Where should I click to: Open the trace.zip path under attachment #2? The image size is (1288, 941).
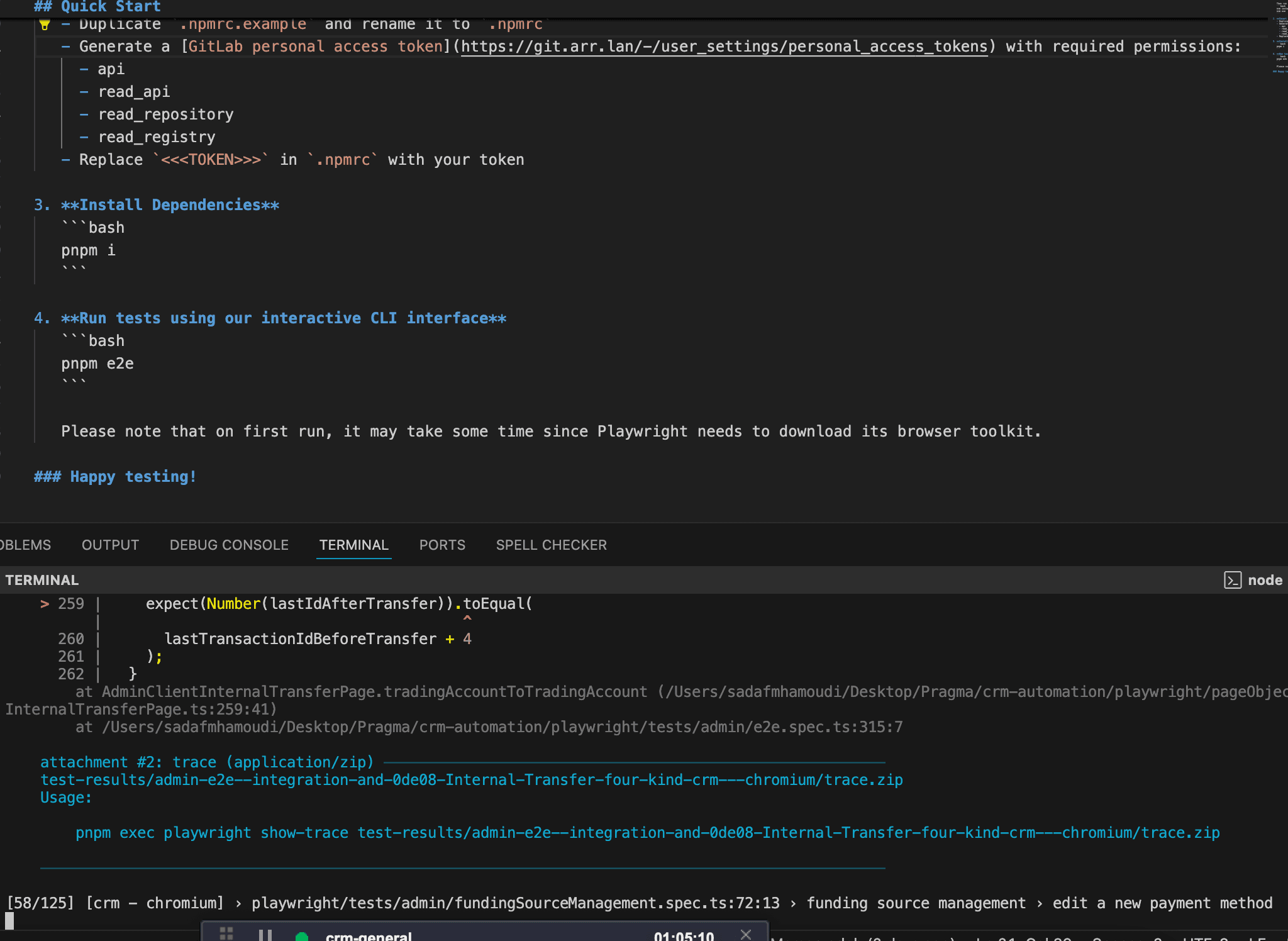coord(472,780)
